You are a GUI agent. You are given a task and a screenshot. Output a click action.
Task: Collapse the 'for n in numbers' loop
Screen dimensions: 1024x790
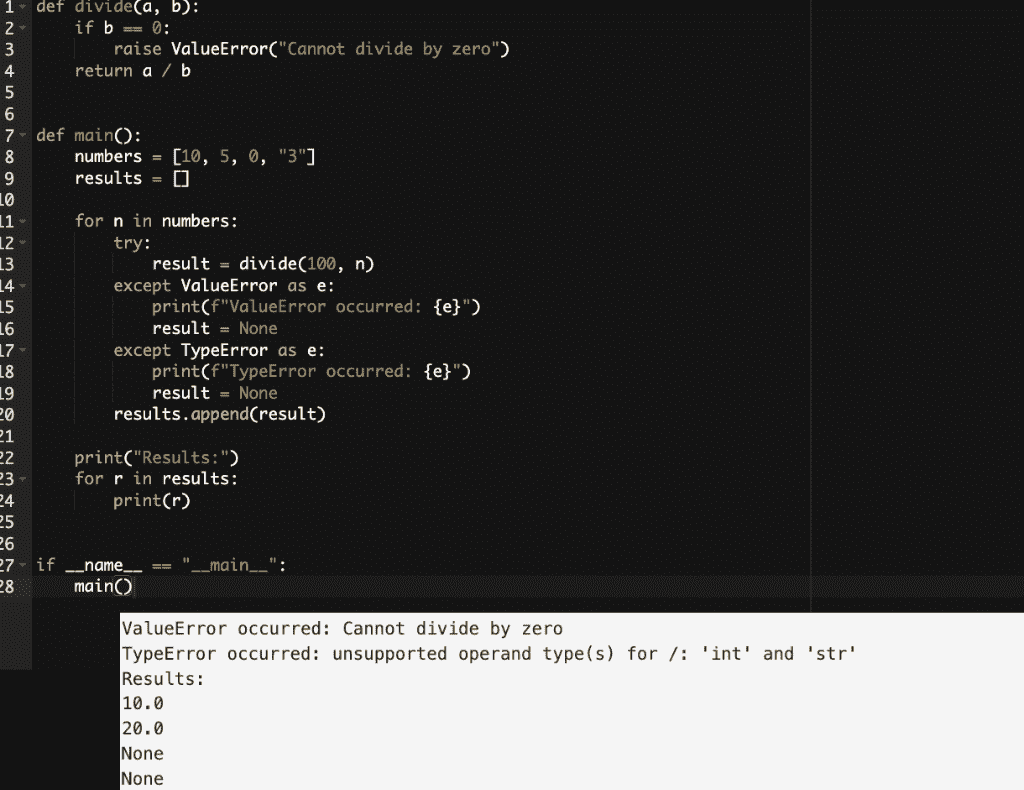tap(23, 221)
